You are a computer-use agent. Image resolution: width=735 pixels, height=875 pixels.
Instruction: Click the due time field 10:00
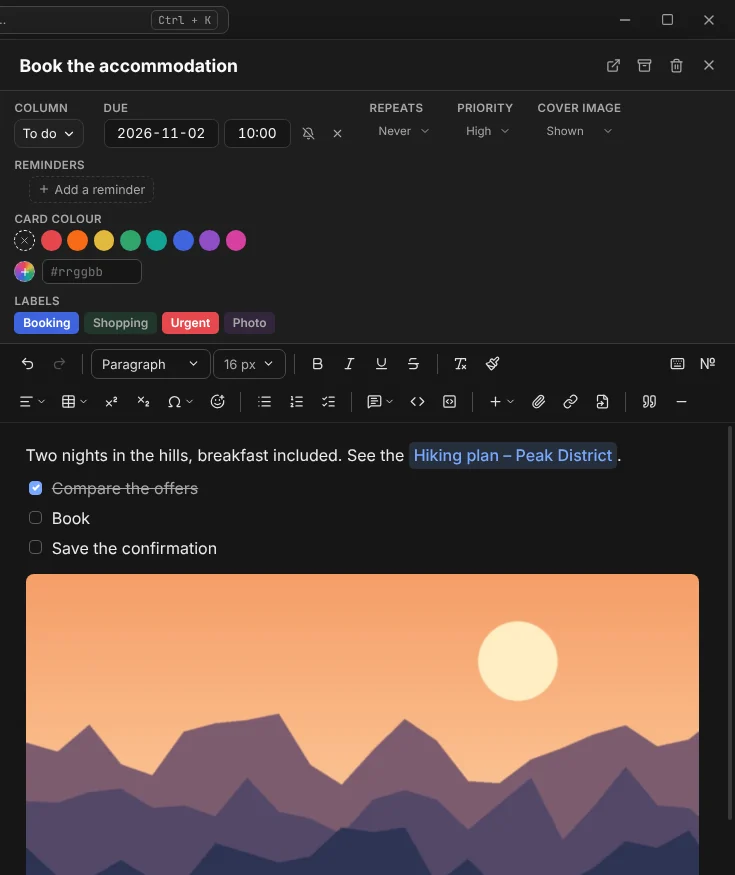[x=257, y=133]
